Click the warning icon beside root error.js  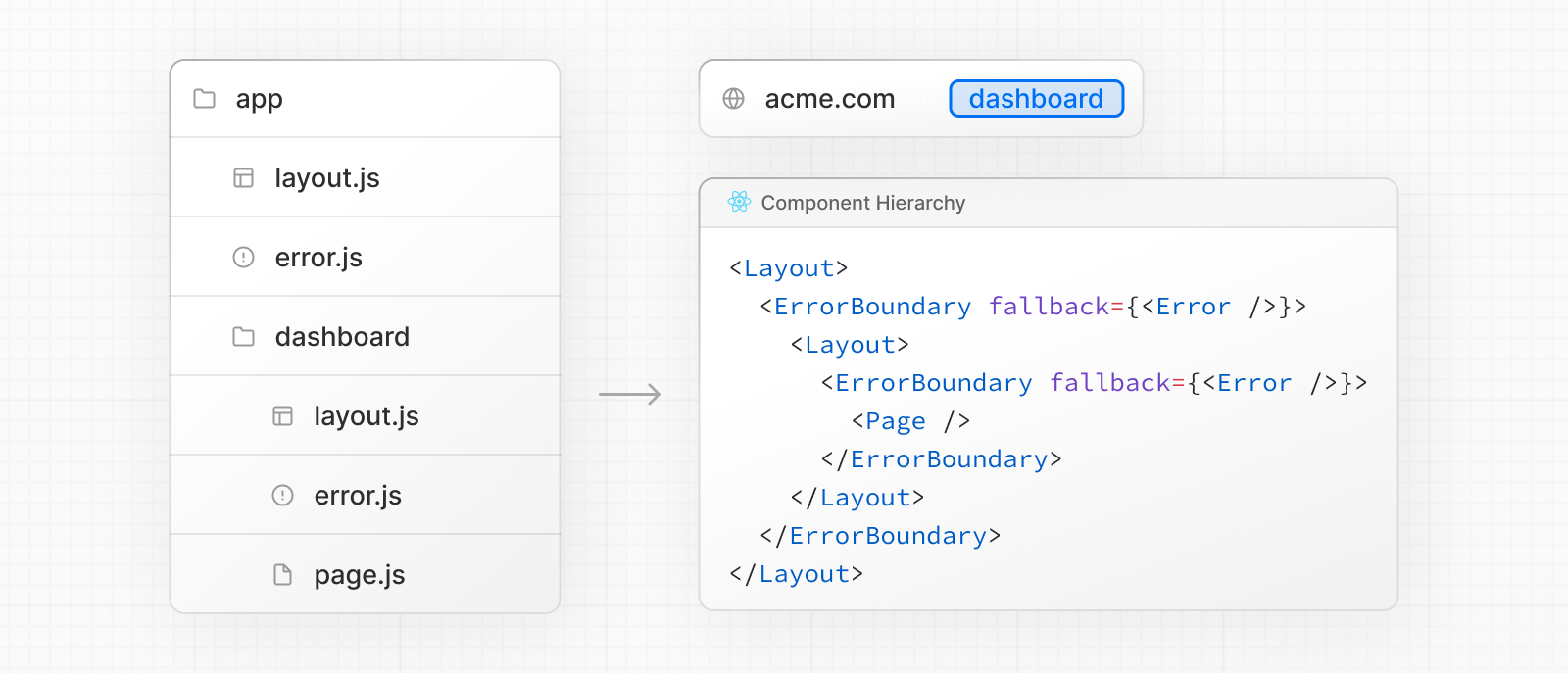tap(243, 258)
